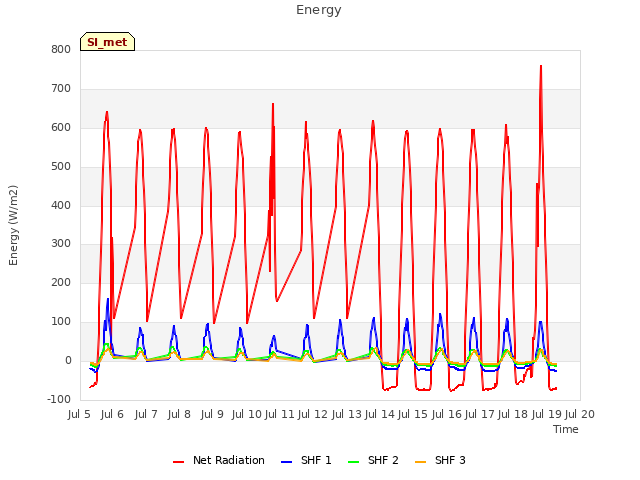The image size is (640, 480).
Task: Click the green SHF 2 legend swatch
Action: [x=353, y=462]
